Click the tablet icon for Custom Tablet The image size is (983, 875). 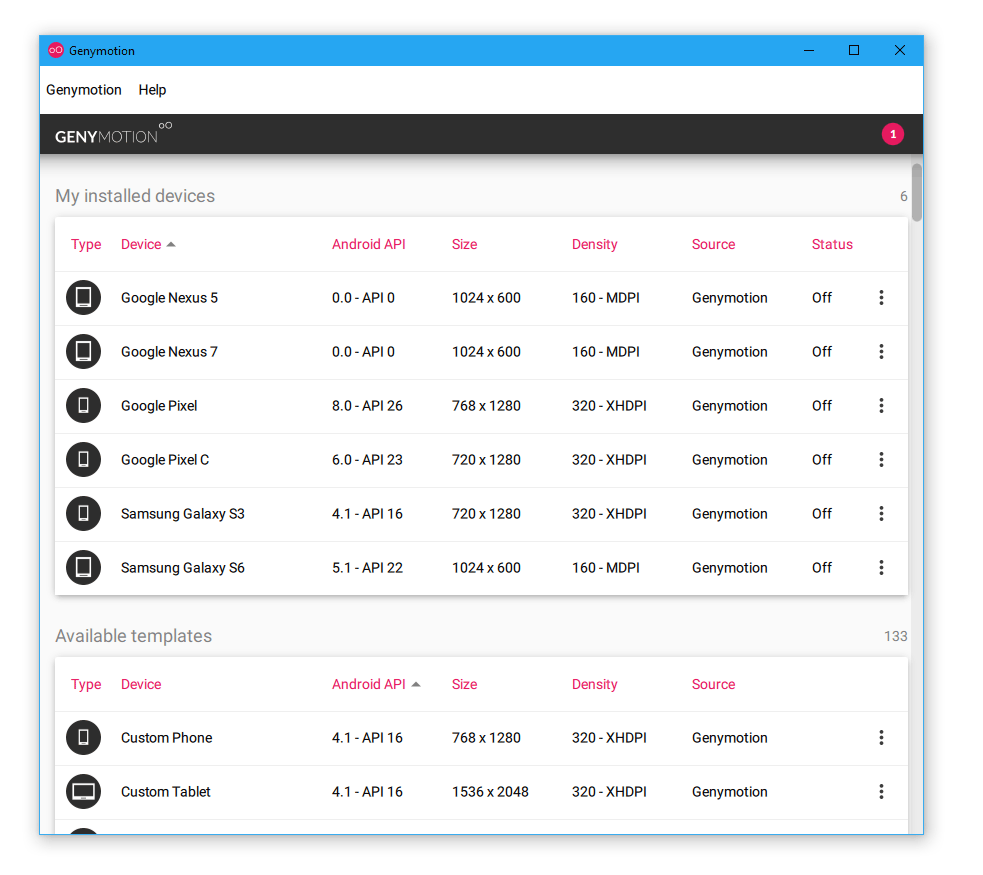pyautogui.click(x=83, y=791)
